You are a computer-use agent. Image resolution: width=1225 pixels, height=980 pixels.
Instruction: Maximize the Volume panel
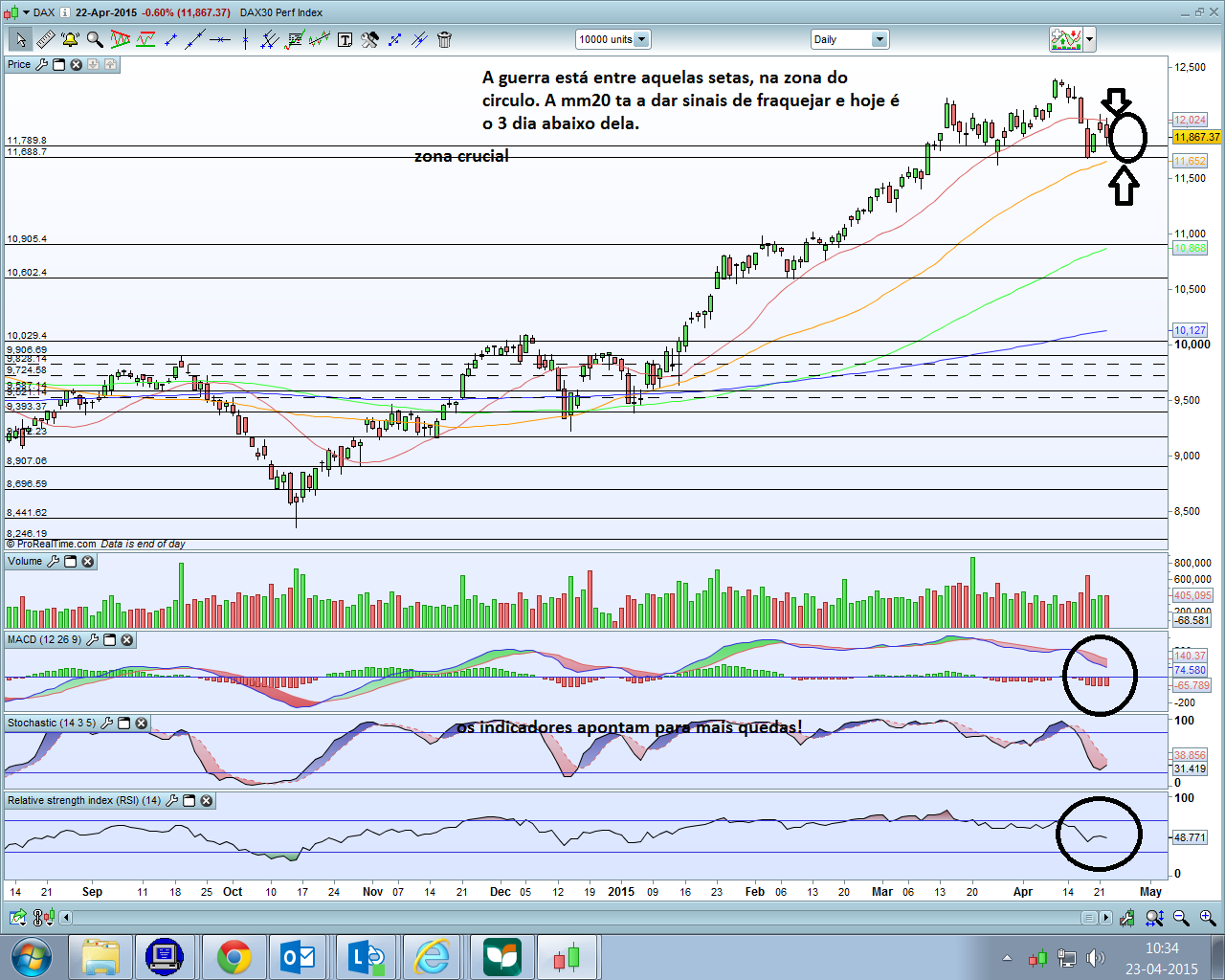click(x=70, y=561)
